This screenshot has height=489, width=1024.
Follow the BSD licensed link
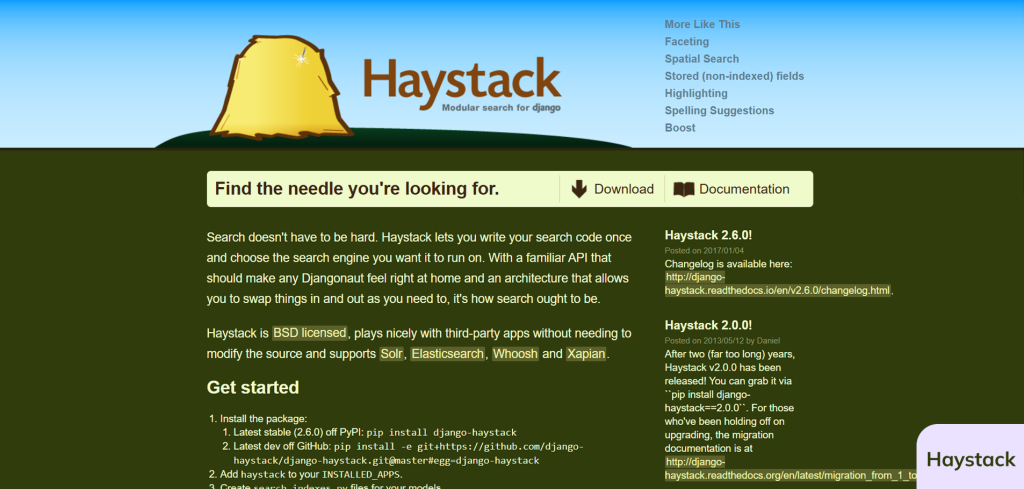coord(310,333)
